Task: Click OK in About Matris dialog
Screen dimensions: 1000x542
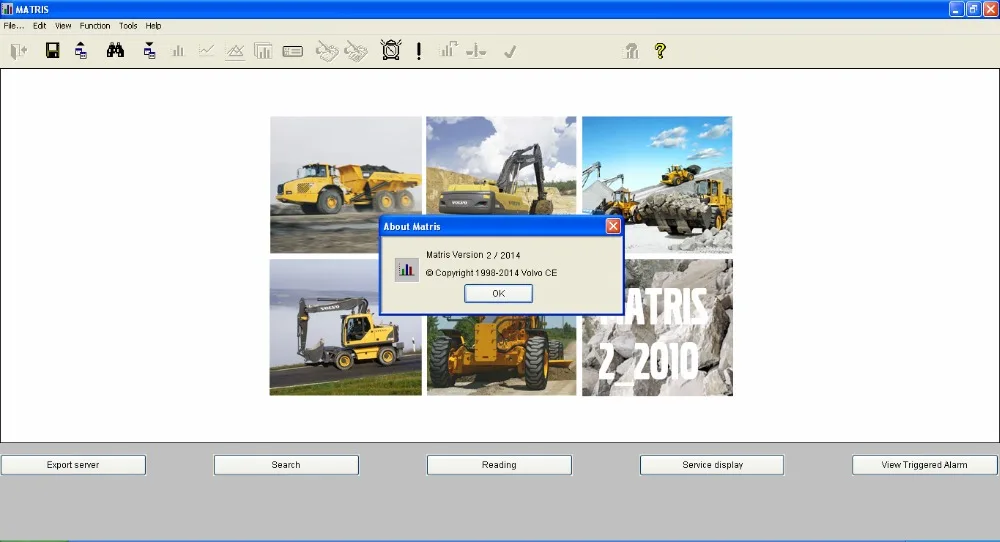Action: 499,293
